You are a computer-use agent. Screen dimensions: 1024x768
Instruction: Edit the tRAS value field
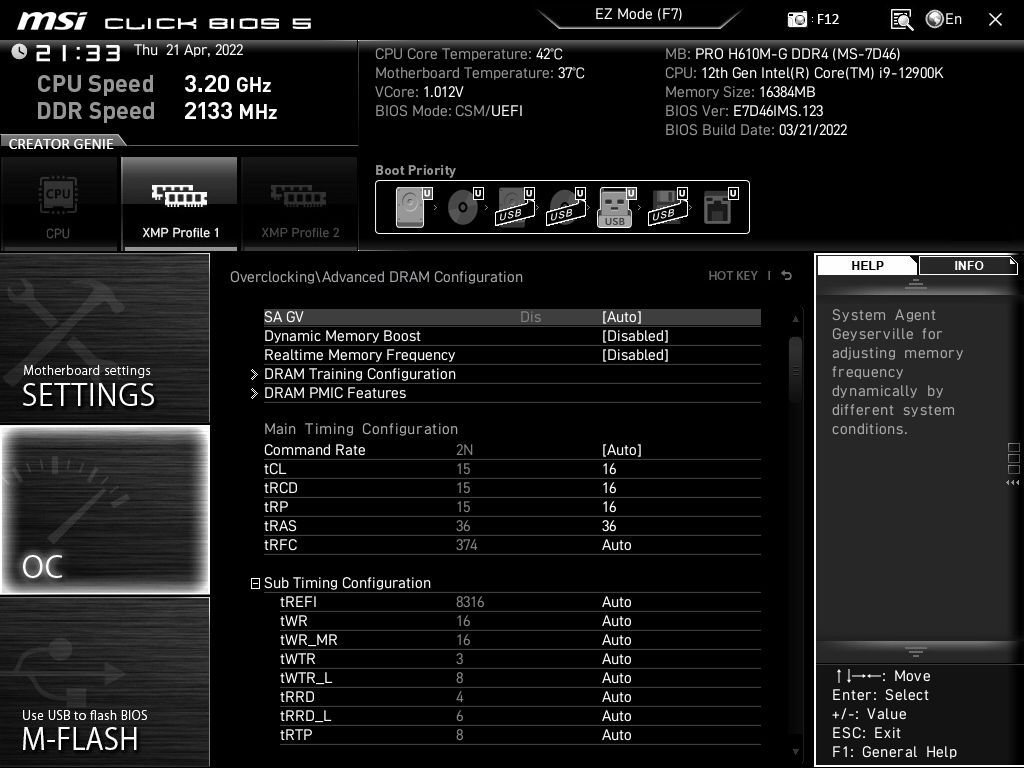tap(609, 526)
